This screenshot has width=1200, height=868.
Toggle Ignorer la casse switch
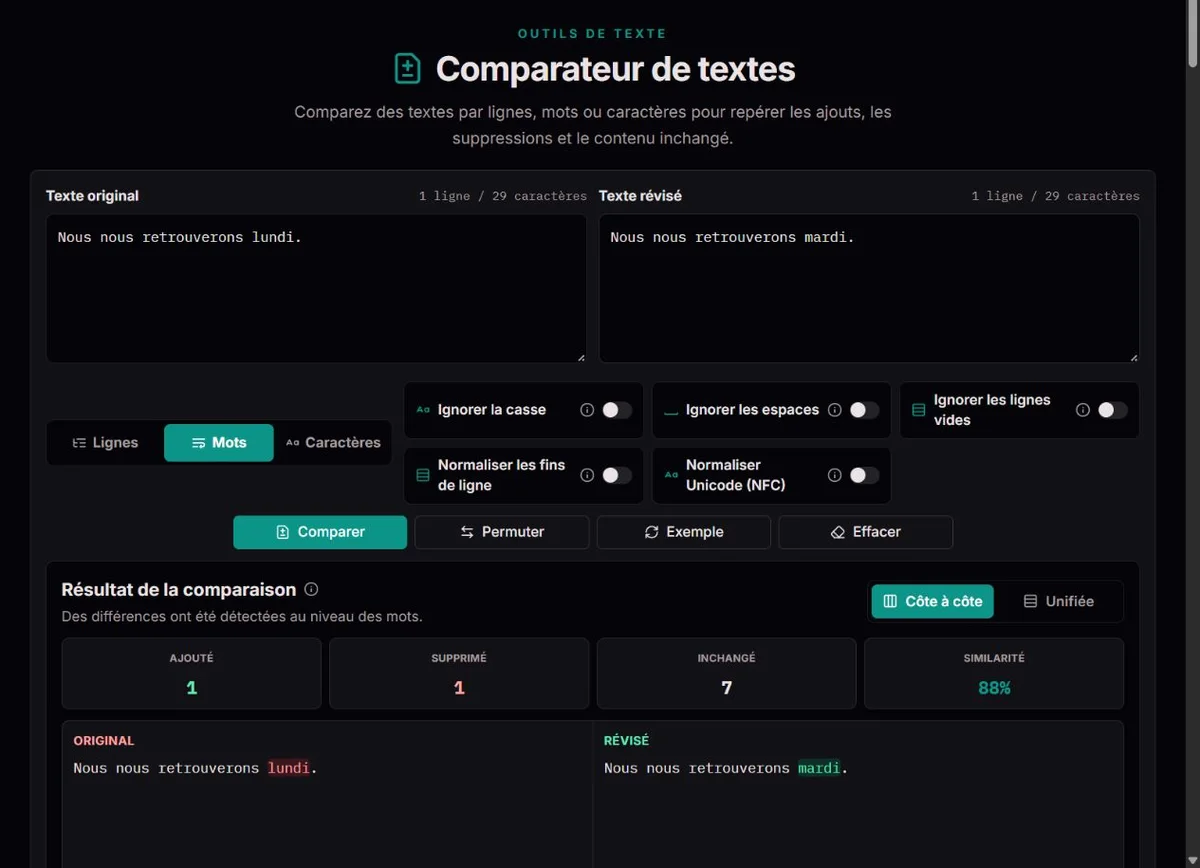(617, 410)
